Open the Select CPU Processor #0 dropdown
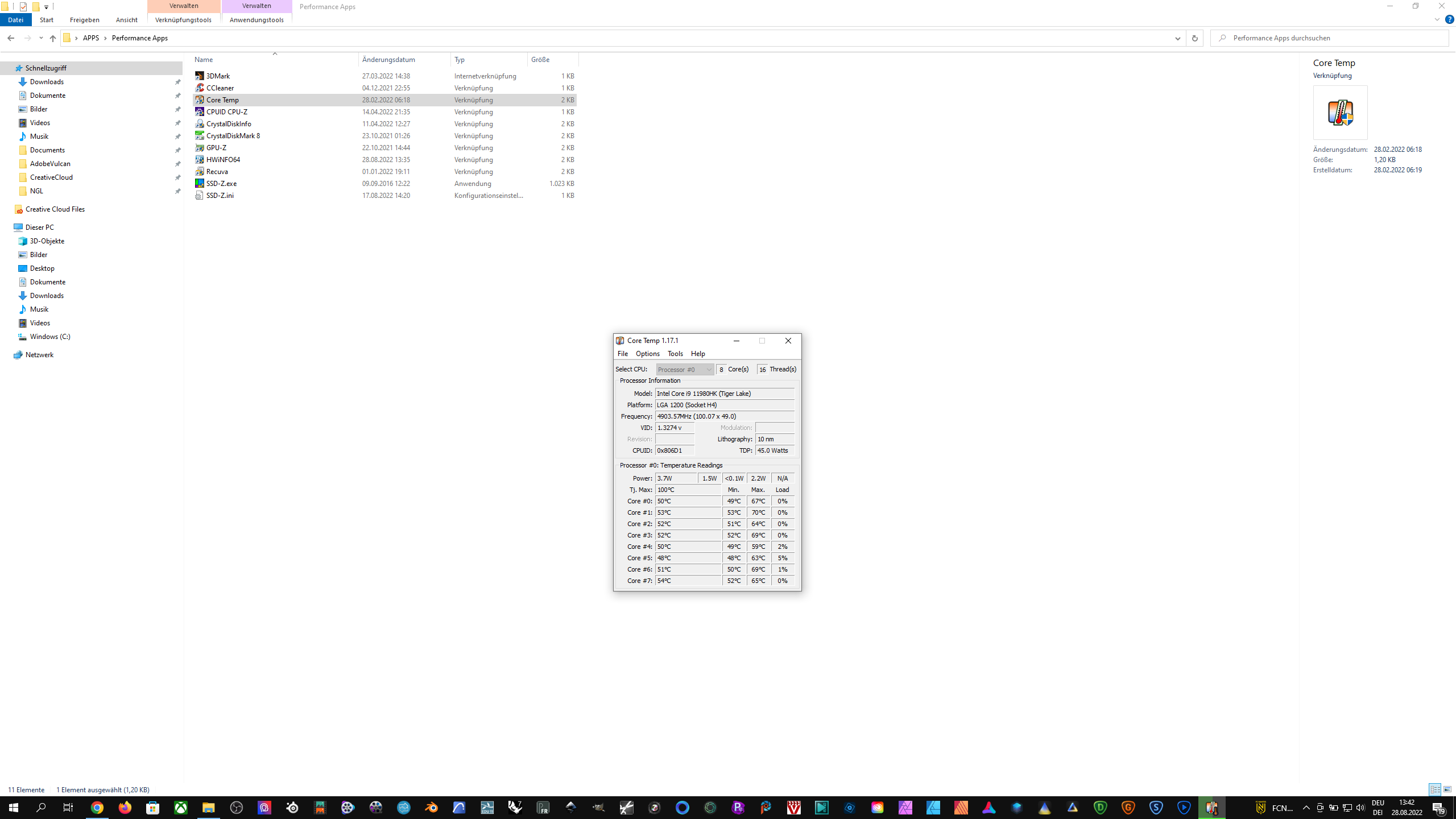 click(685, 370)
